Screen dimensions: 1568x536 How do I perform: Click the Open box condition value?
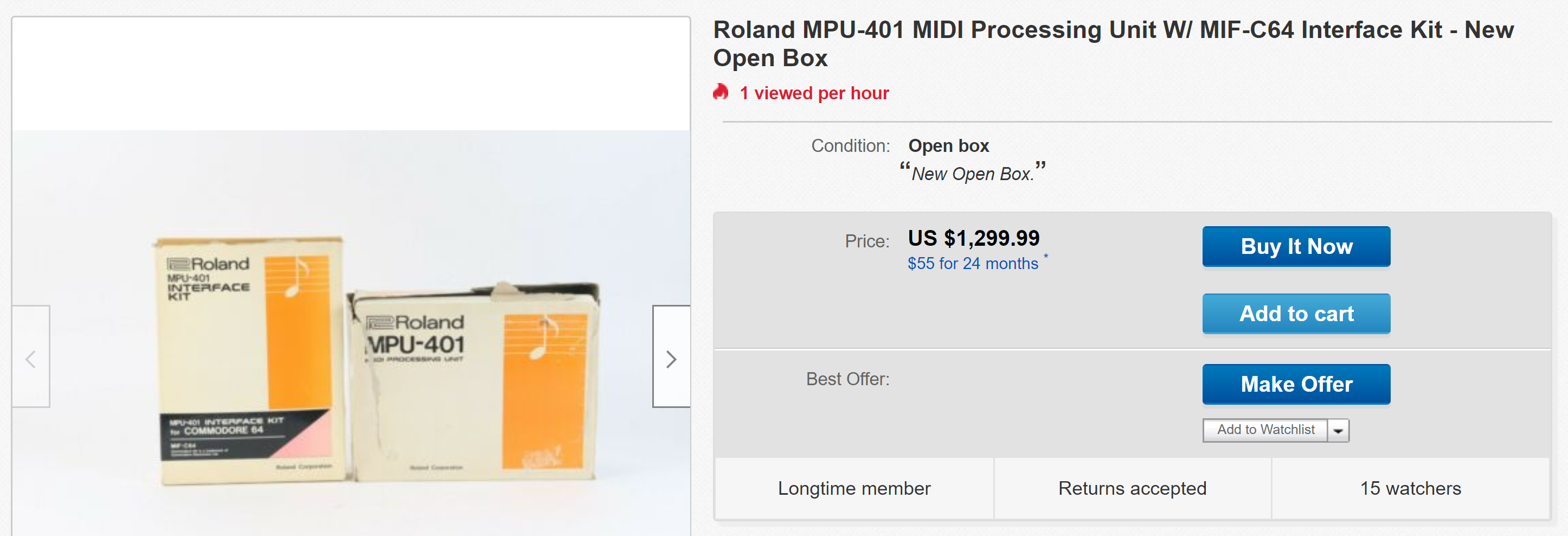coord(948,145)
